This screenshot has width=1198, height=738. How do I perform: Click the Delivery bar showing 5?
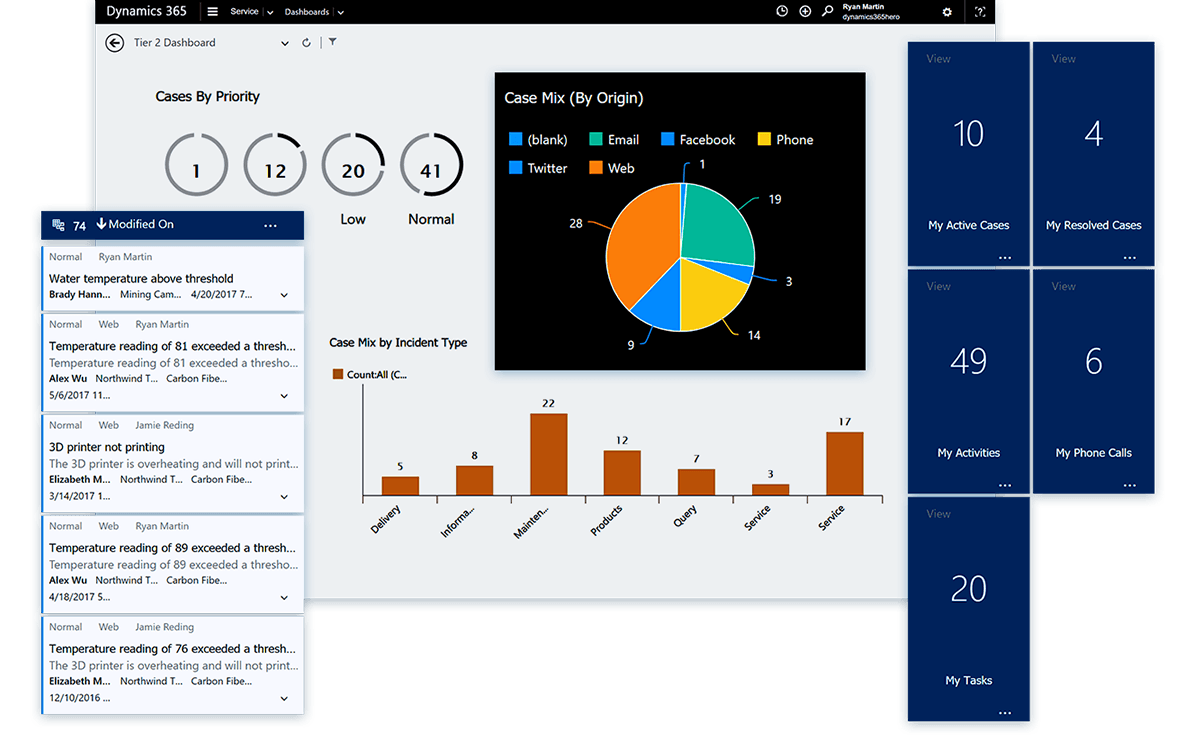tap(400, 486)
